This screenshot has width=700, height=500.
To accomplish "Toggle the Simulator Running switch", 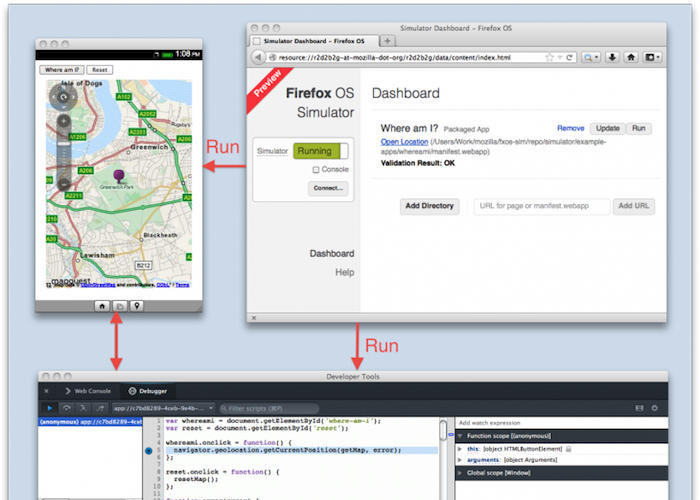I will [x=322, y=151].
